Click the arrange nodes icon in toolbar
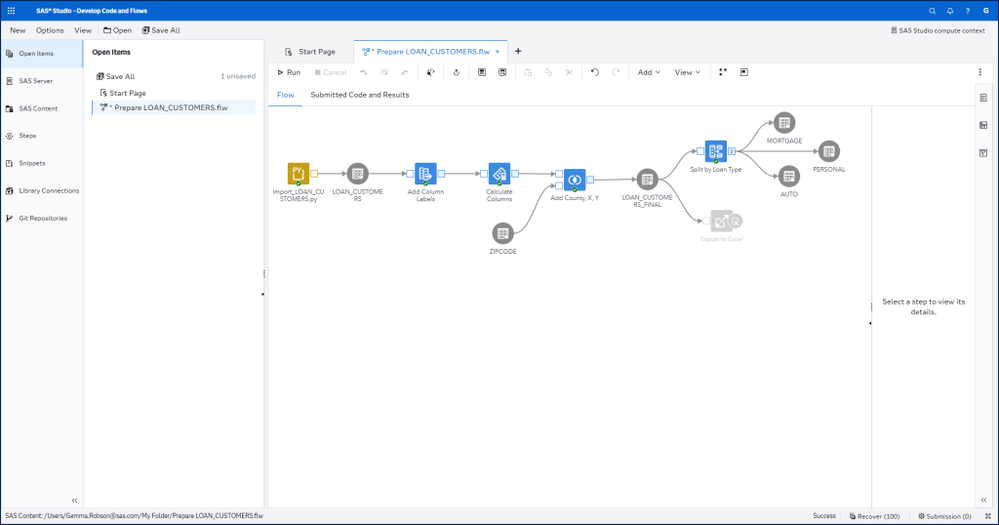This screenshot has width=999, height=525. (722, 73)
